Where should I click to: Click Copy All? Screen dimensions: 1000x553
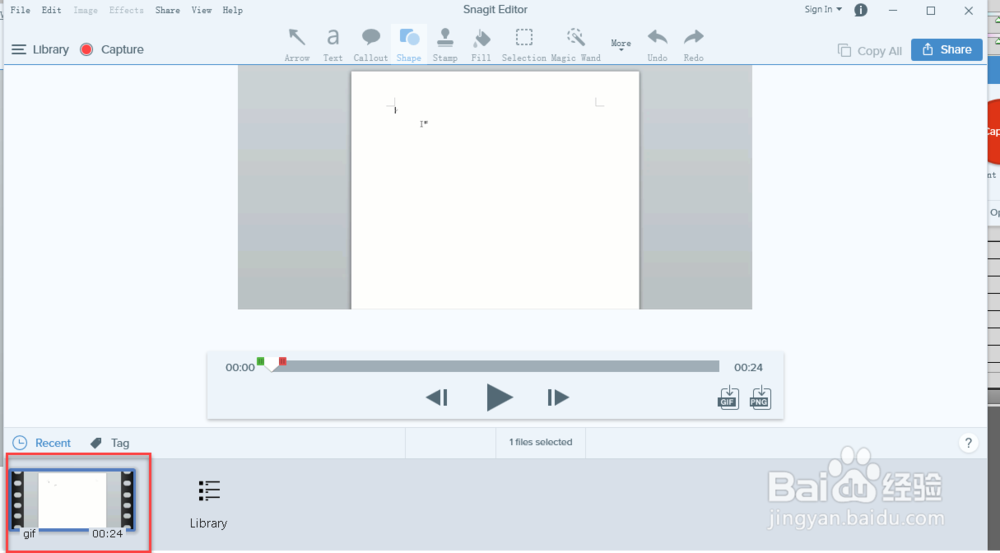pos(870,51)
